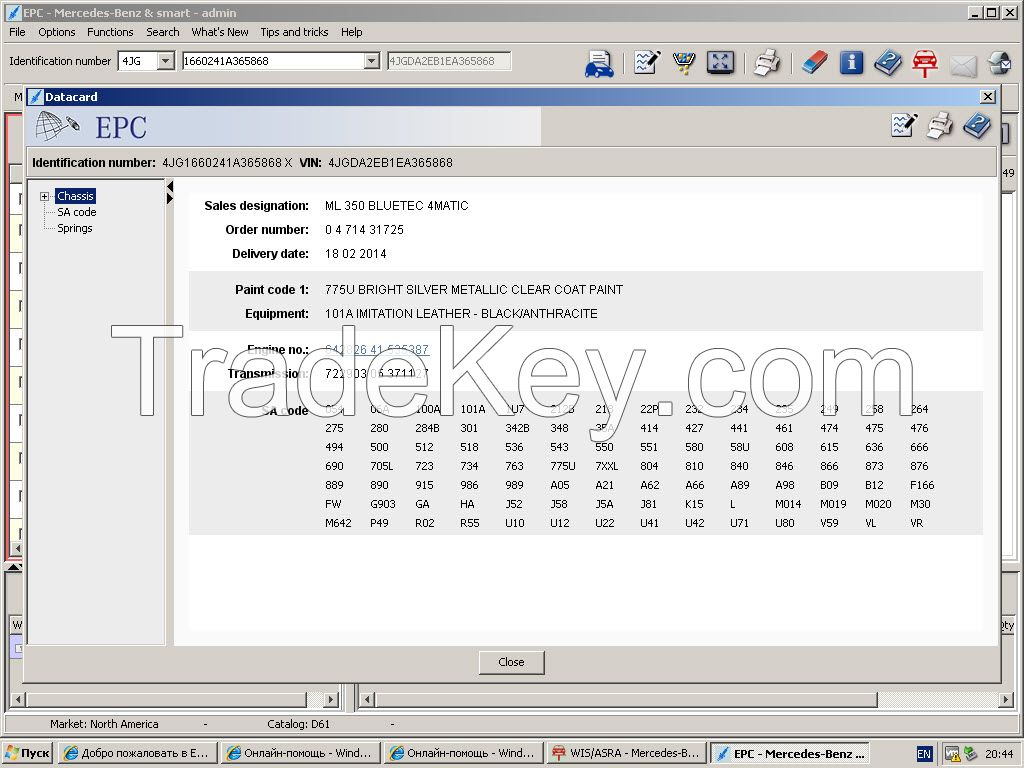The width and height of the screenshot is (1024, 768).
Task: Click the eraser icon
Action: (814, 63)
